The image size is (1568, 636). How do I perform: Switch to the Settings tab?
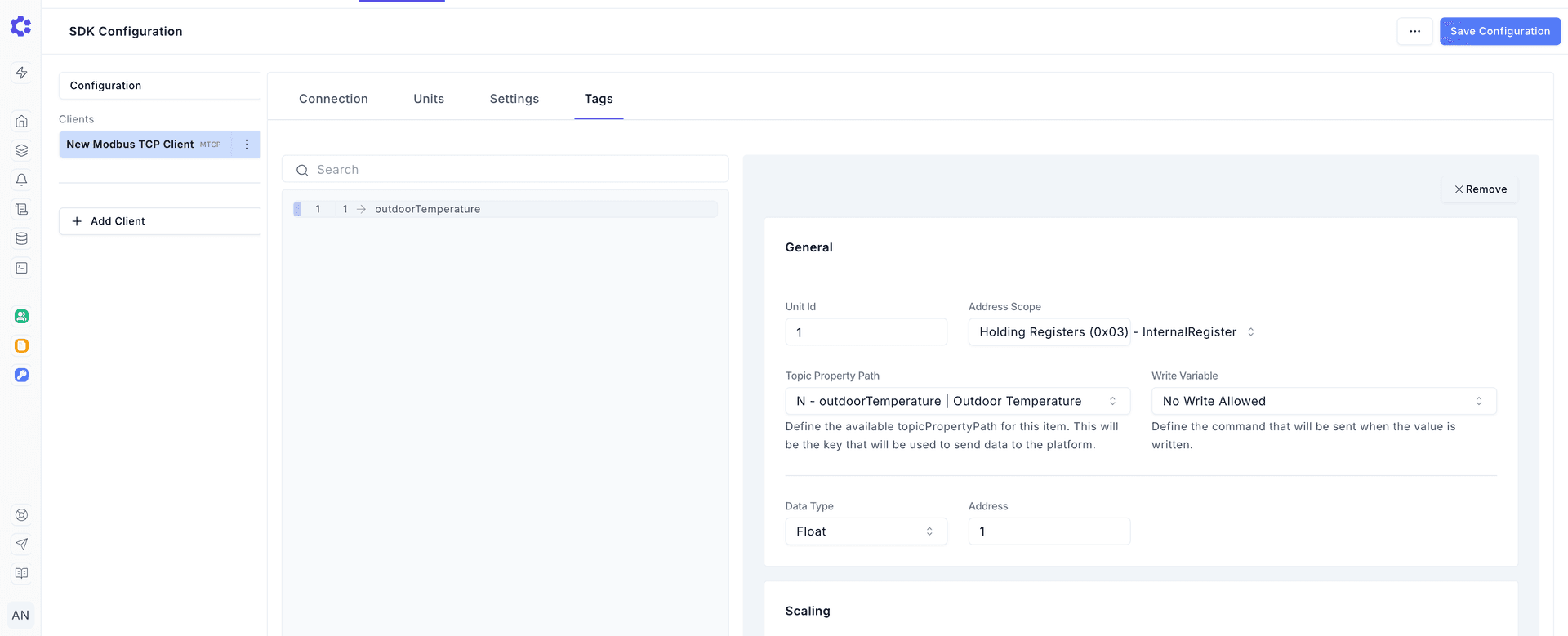pos(514,99)
